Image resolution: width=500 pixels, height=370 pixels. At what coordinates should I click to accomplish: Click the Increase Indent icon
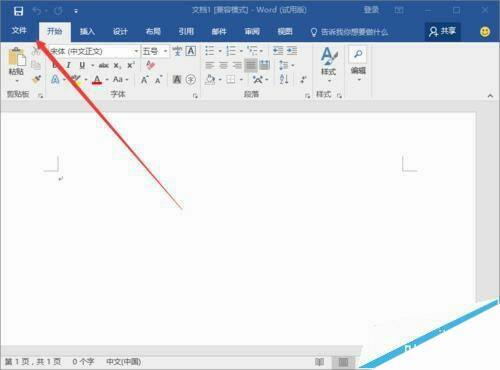[x=292, y=51]
